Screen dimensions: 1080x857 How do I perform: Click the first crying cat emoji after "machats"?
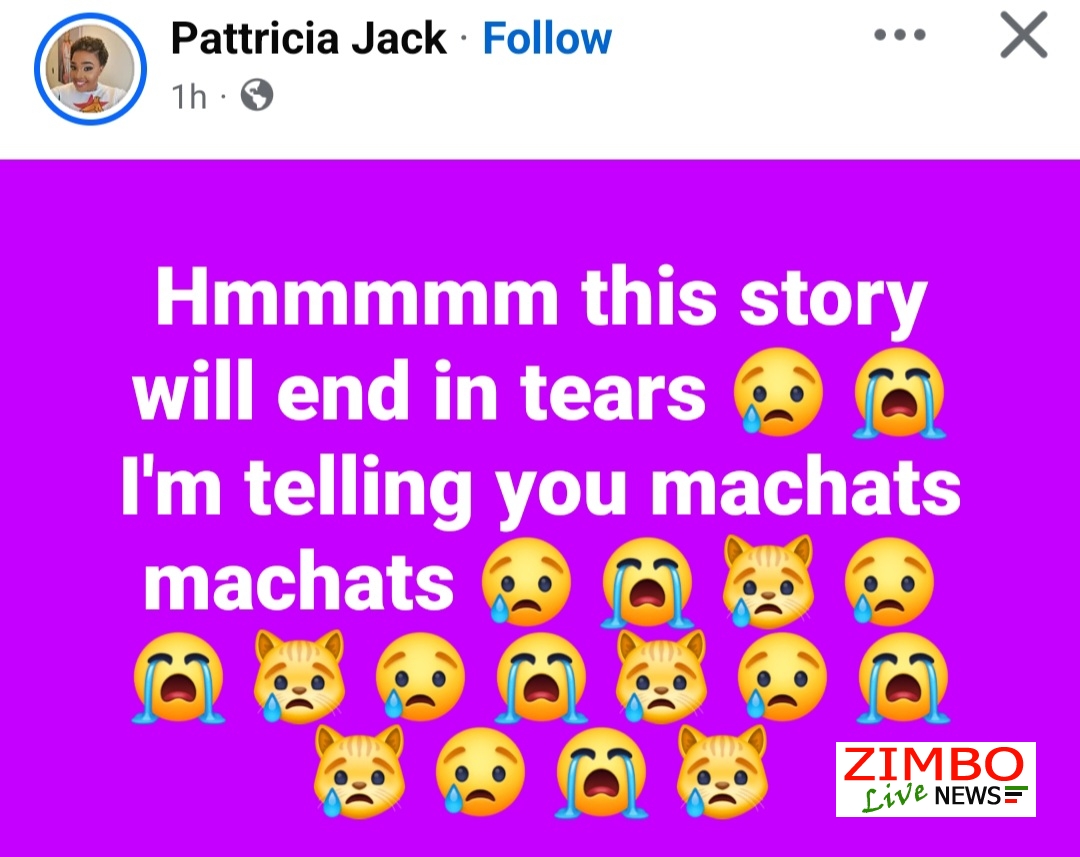768,582
